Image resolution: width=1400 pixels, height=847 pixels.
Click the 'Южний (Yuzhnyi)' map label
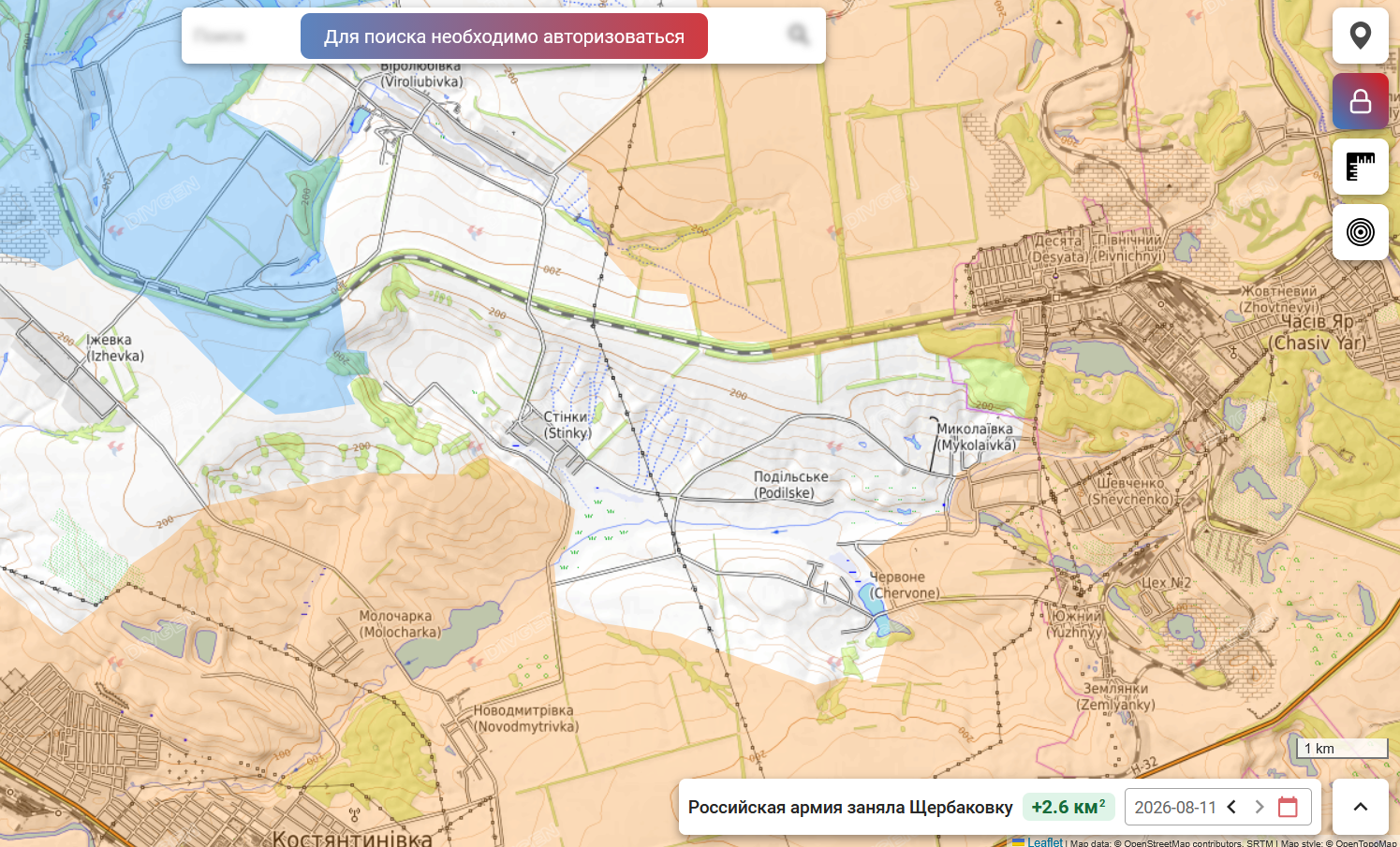point(1076,624)
